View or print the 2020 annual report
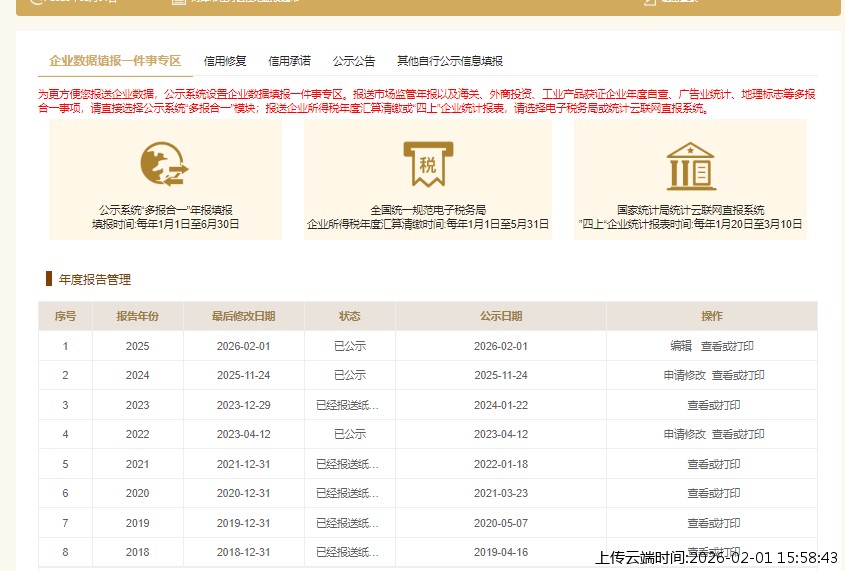Screen dimensions: 845x571 coord(713,494)
